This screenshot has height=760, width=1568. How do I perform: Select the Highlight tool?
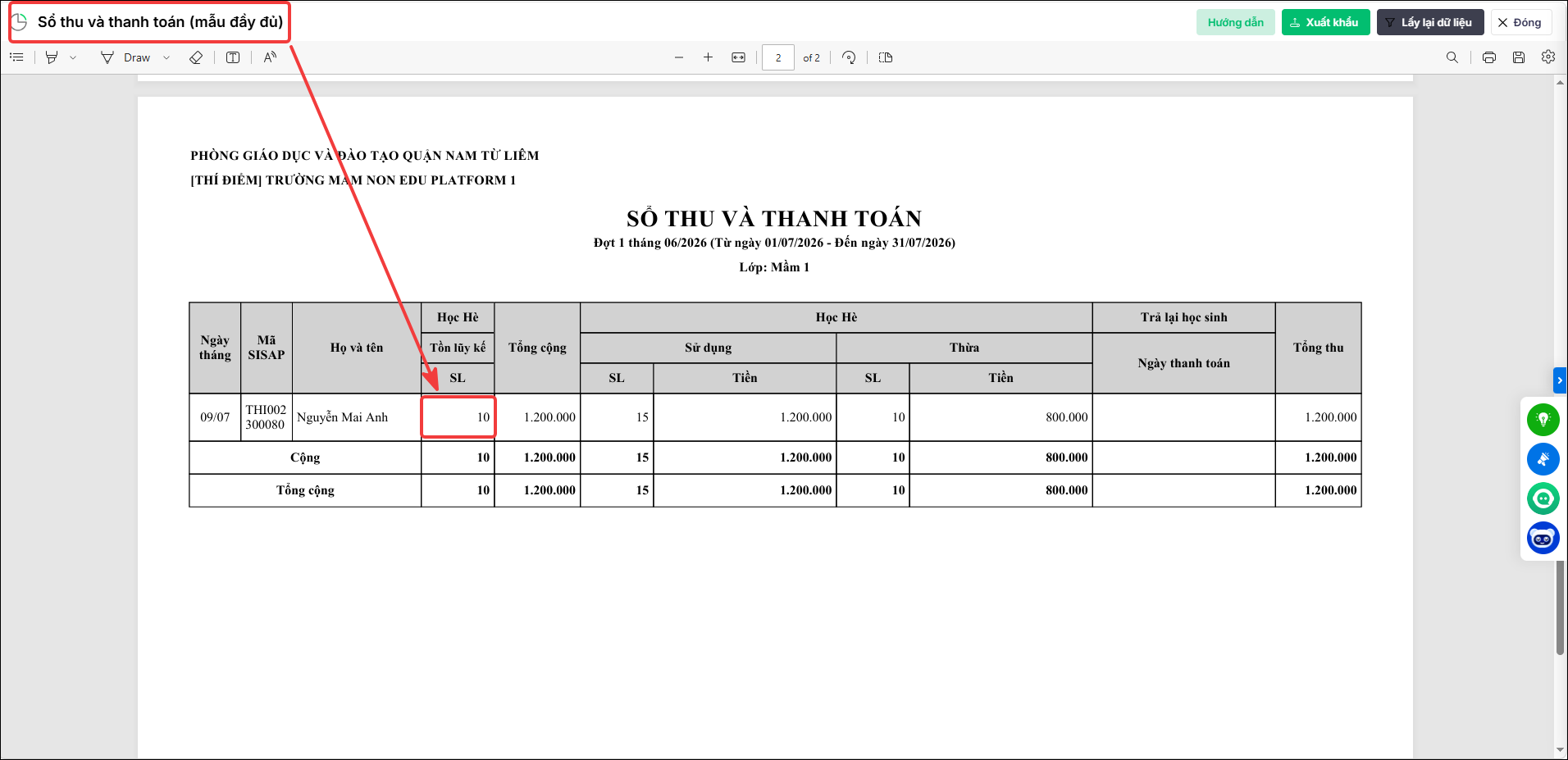click(52, 57)
